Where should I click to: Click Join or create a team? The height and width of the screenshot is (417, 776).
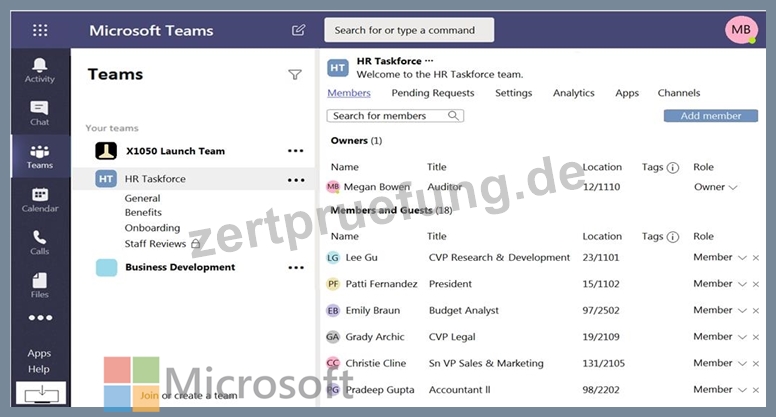coord(189,395)
